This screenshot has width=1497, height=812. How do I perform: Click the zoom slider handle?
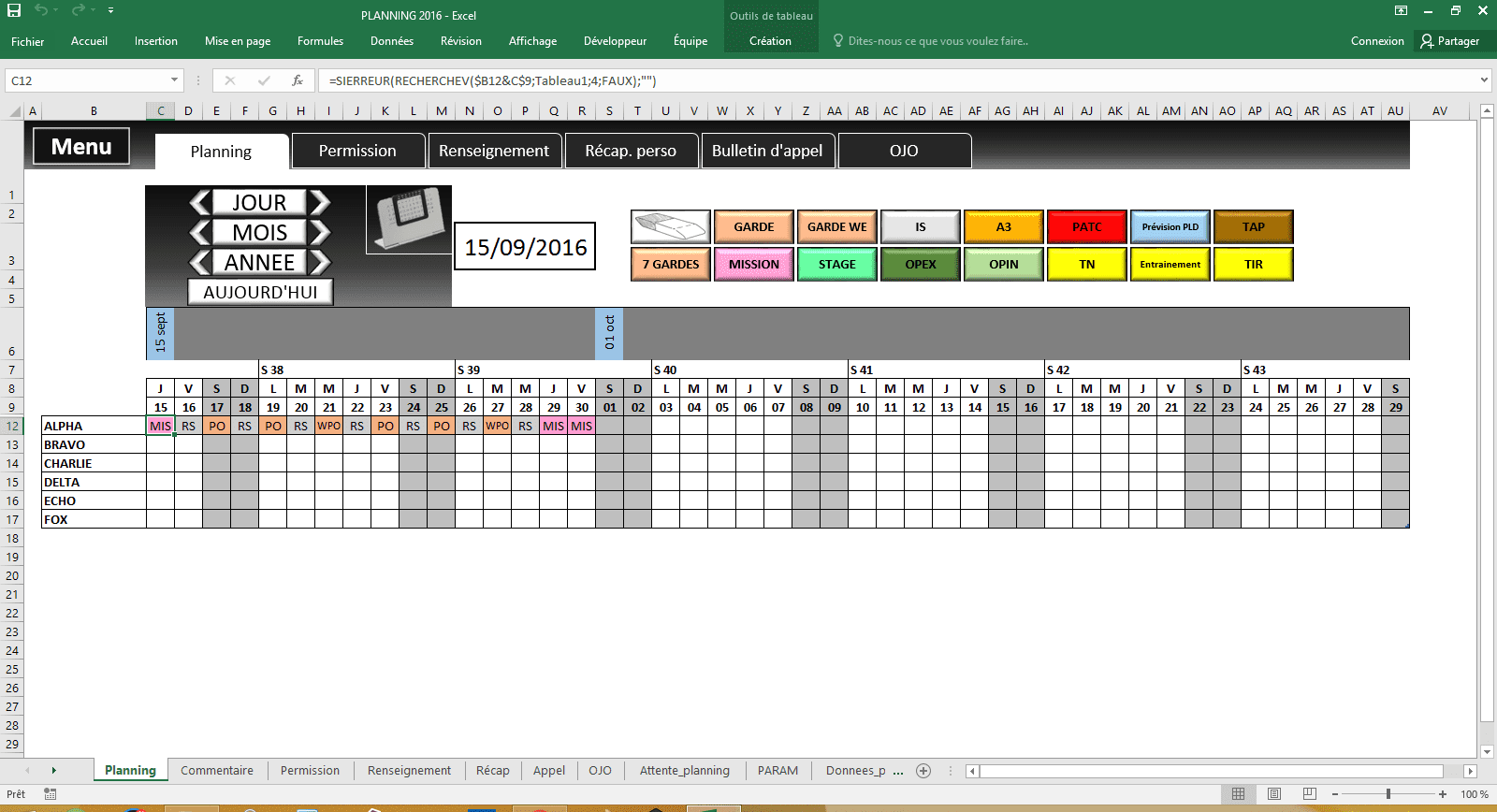tap(1388, 794)
